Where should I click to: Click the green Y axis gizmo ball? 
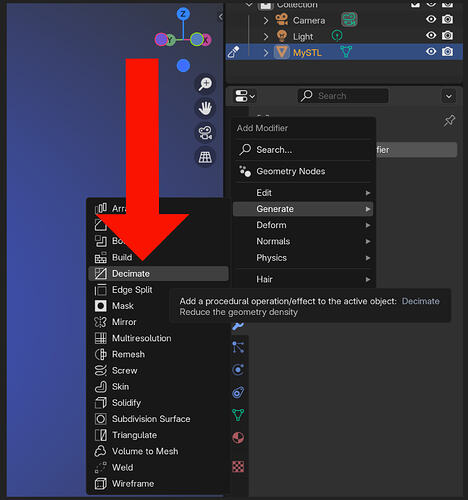[x=170, y=40]
